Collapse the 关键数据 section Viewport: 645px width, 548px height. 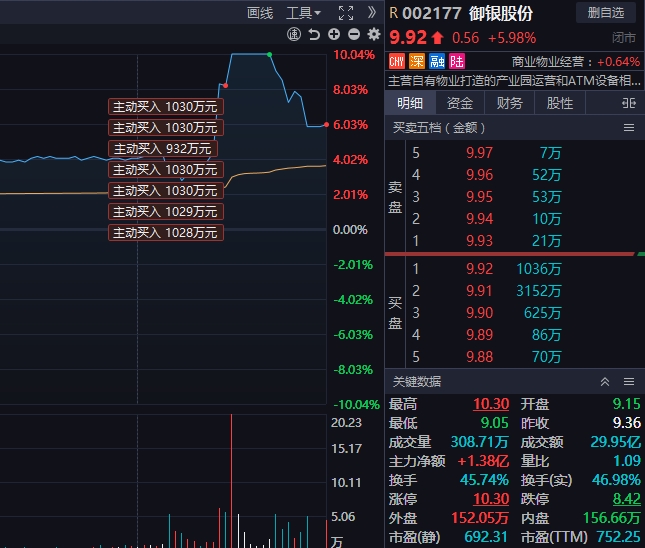point(605,382)
